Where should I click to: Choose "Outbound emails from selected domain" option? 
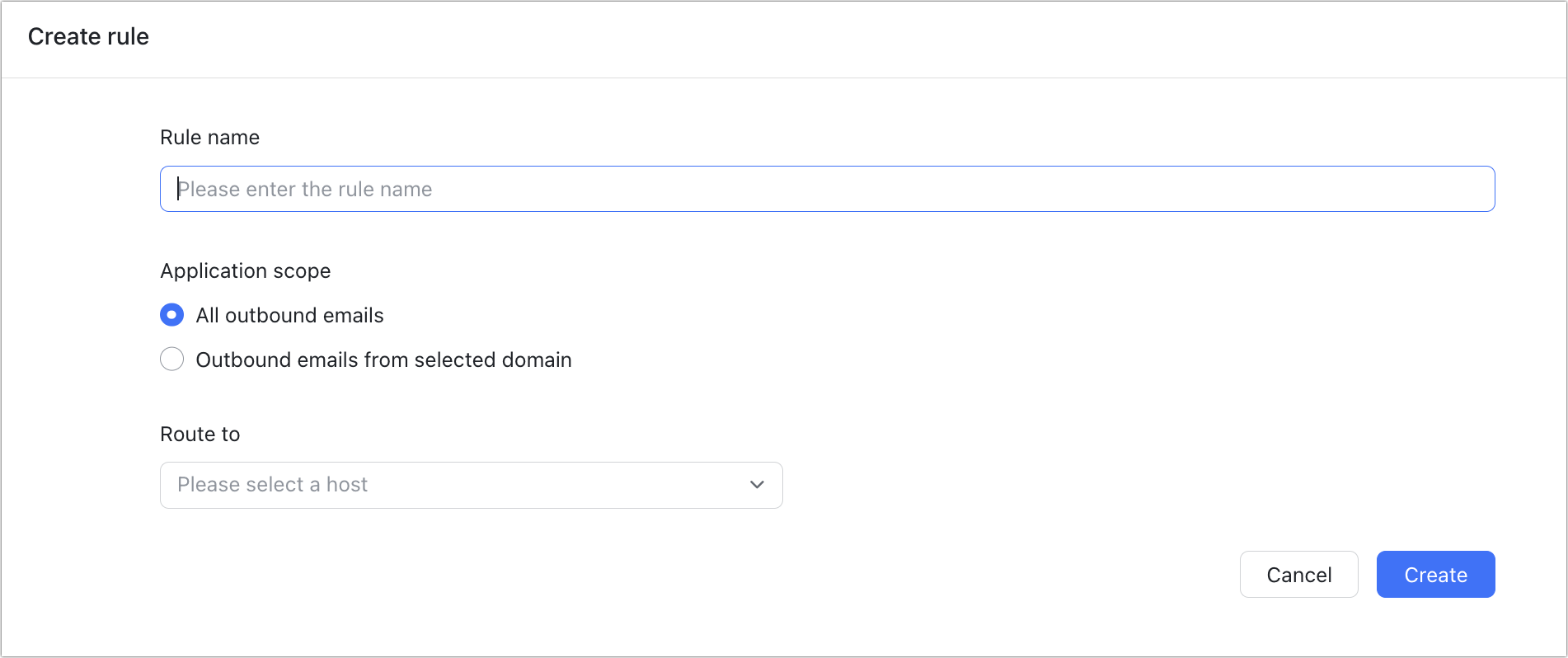click(171, 359)
